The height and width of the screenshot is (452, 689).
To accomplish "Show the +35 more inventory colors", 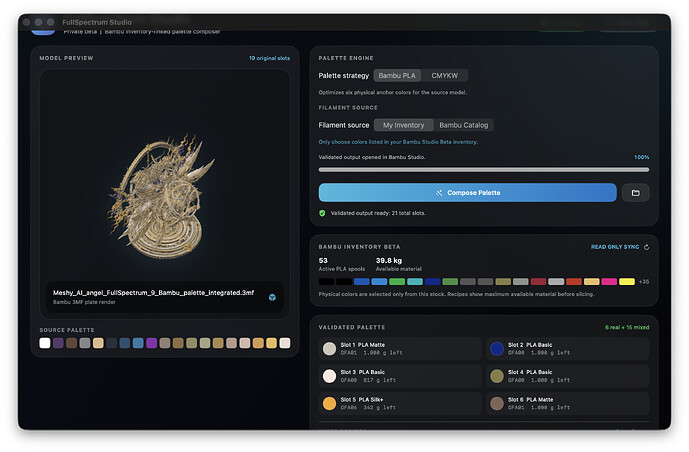I will (644, 282).
